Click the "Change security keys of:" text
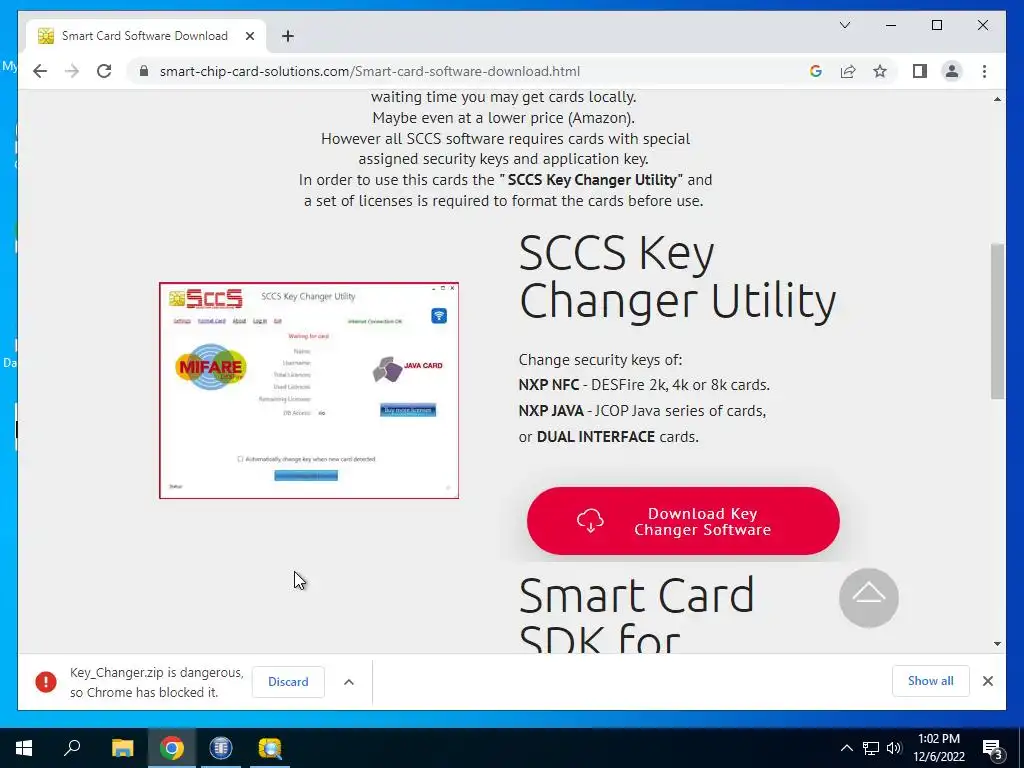This screenshot has width=1024, height=768. tap(600, 360)
